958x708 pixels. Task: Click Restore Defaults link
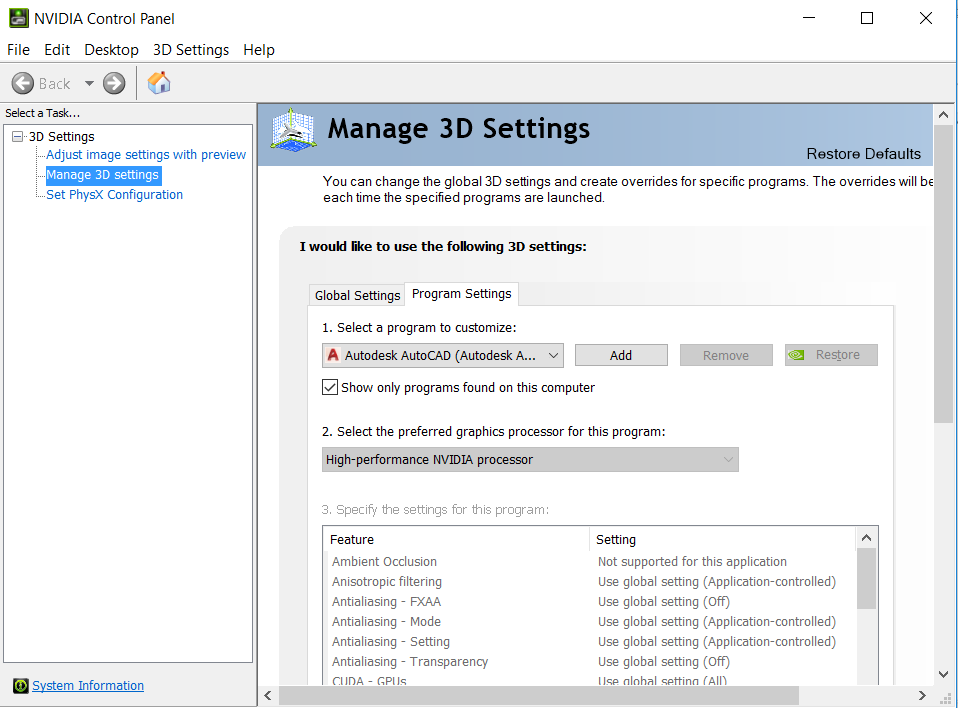click(863, 154)
